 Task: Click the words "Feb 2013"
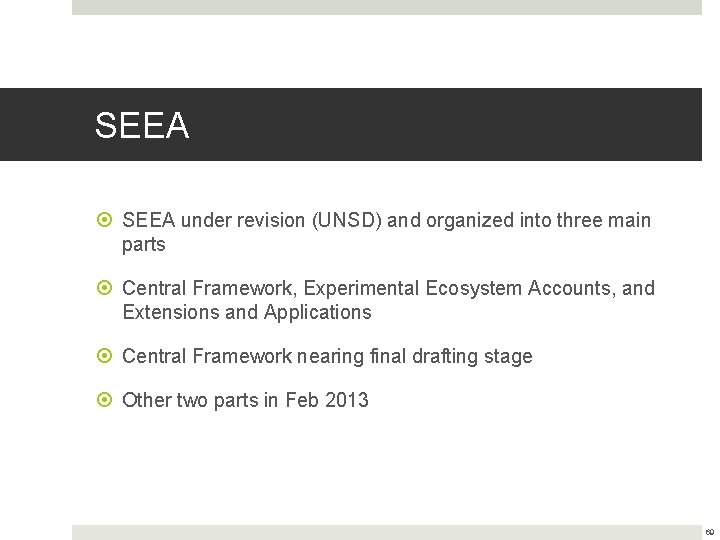coord(327,400)
